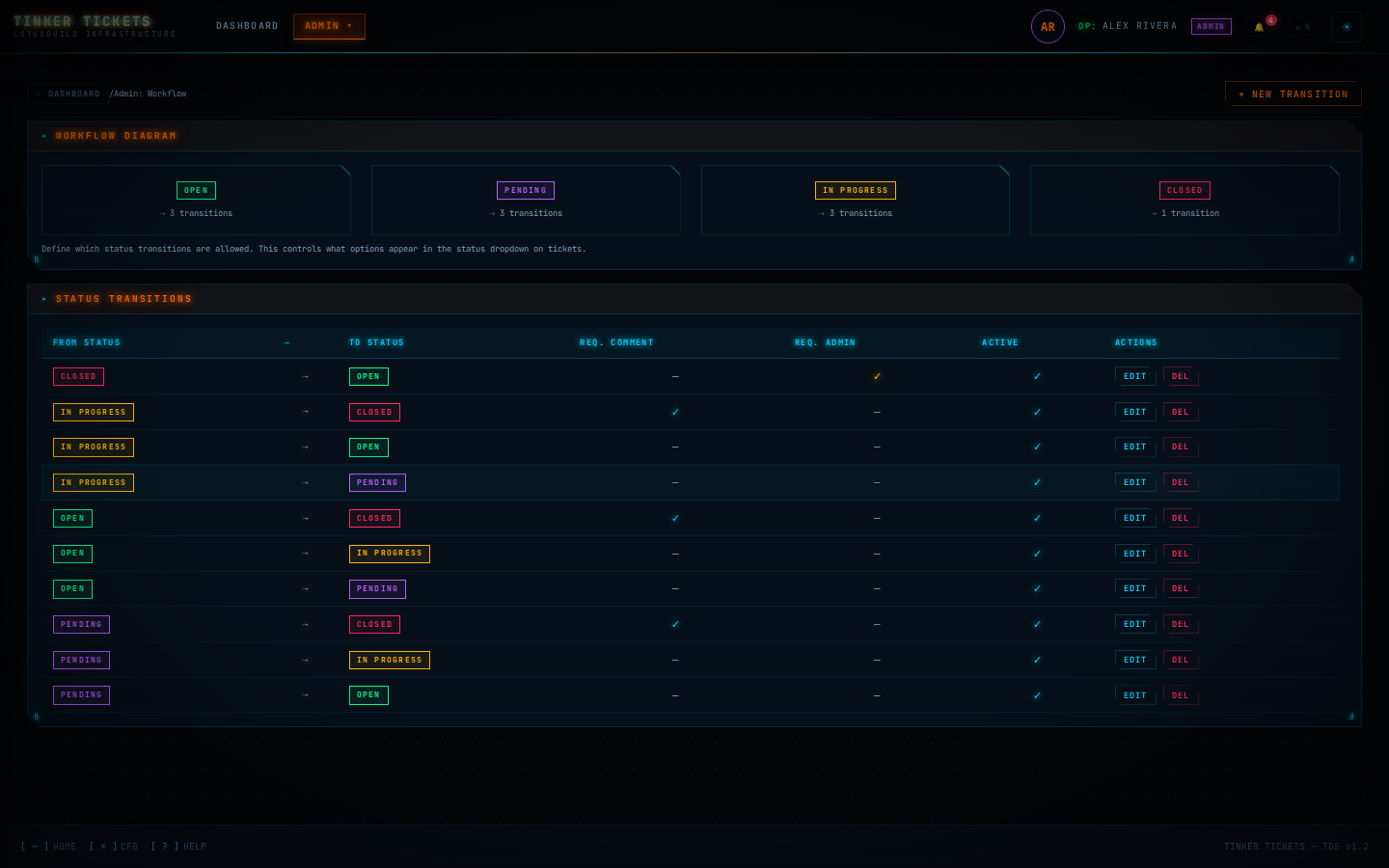The height and width of the screenshot is (868, 1389).
Task: Open the CFG footer shortcut
Action: pyautogui.click(x=114, y=847)
